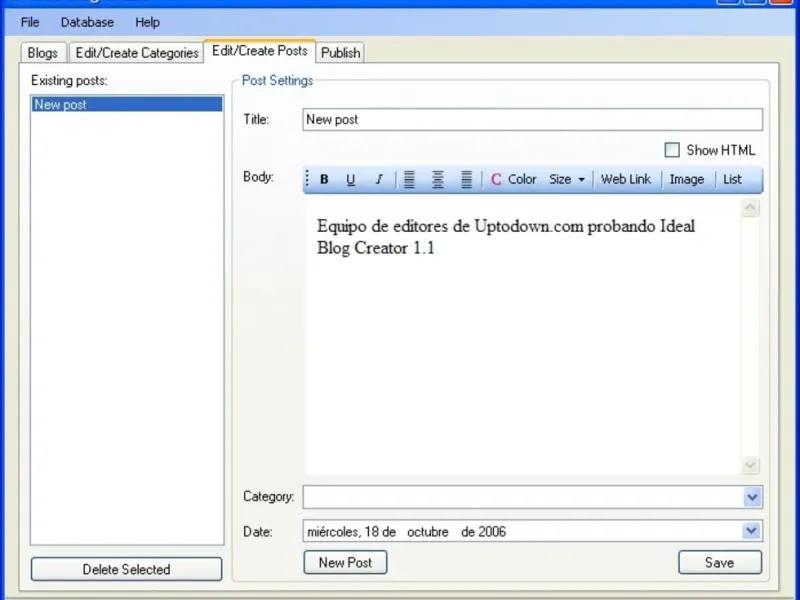Open the Database menu
The height and width of the screenshot is (600, 800).
pos(87,22)
